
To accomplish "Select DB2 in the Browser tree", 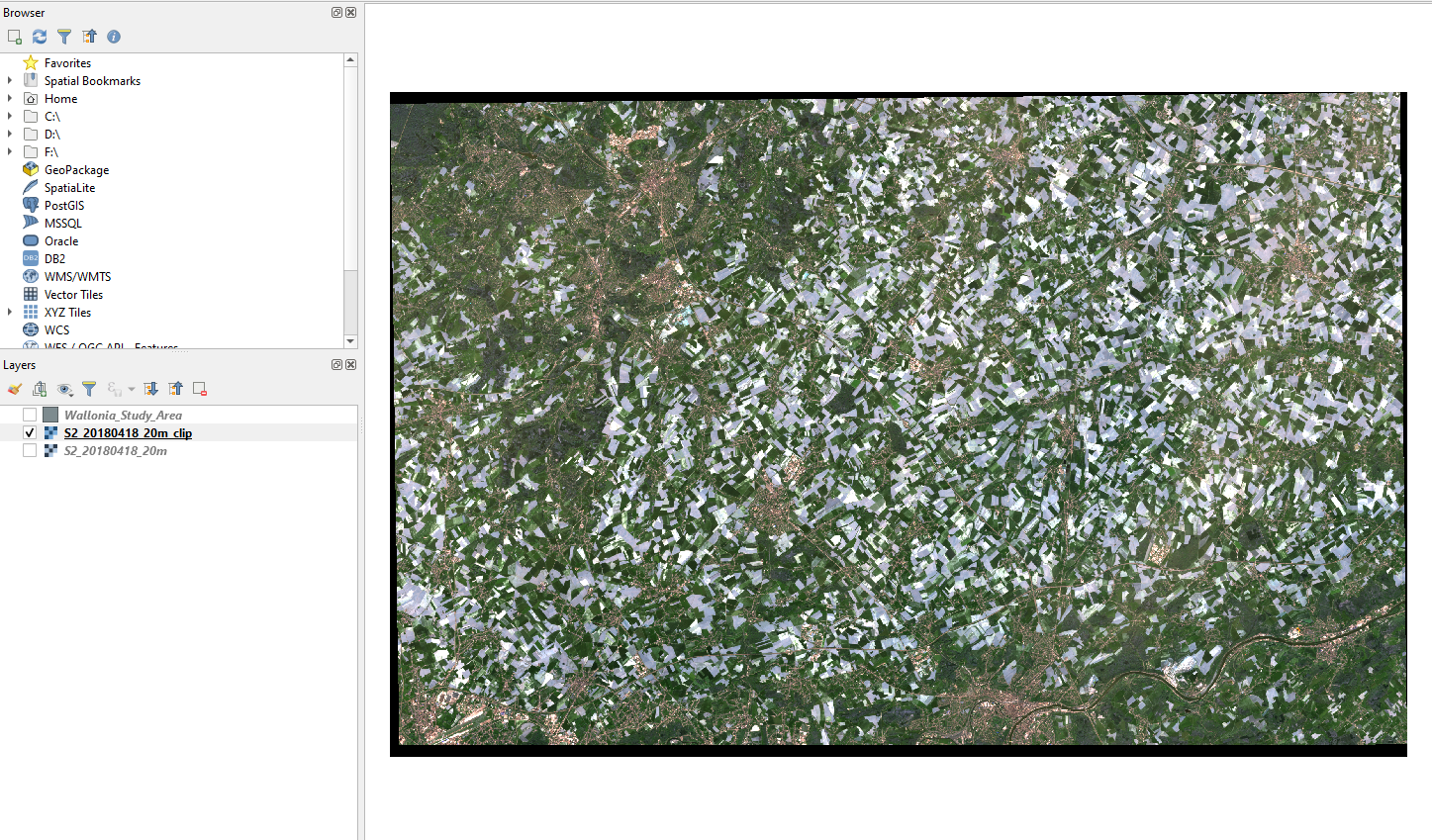I will [x=54, y=259].
